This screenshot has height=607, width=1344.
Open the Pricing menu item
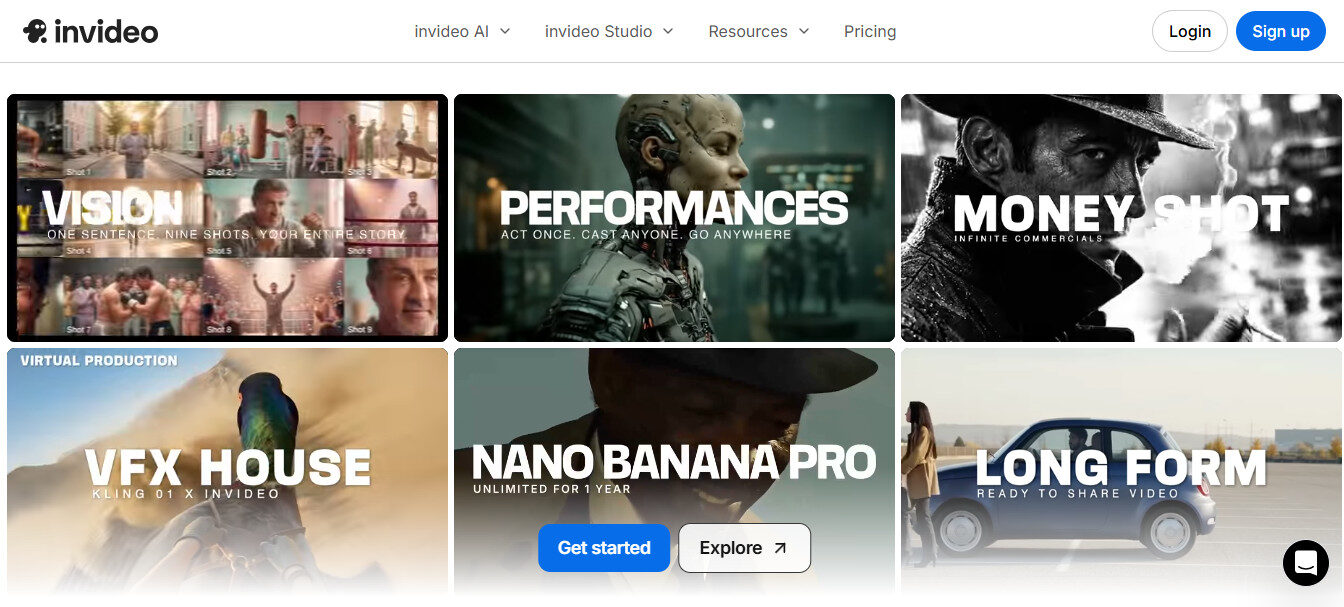(870, 31)
